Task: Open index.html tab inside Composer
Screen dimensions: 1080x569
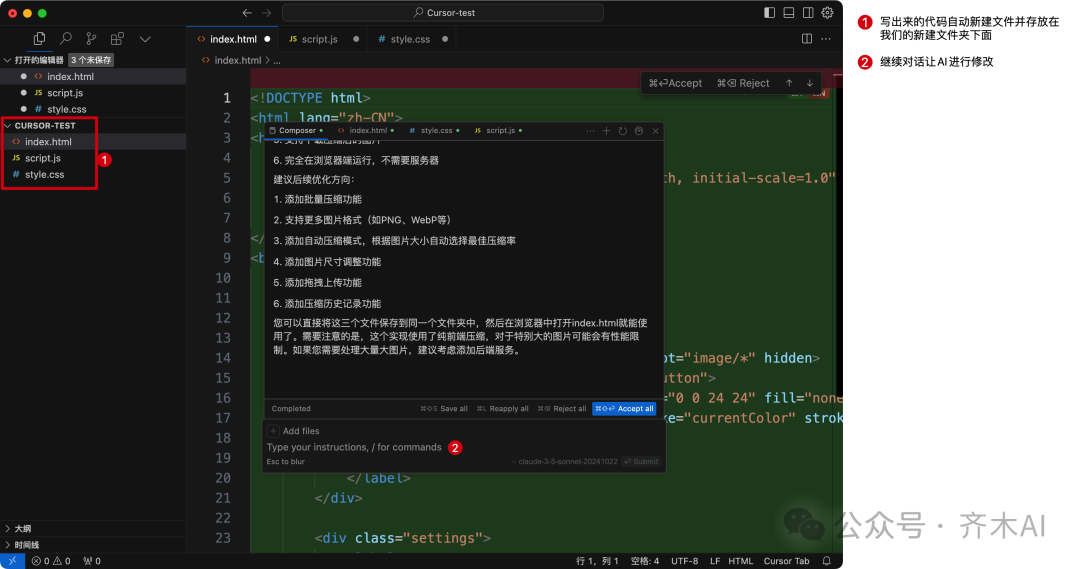Action: [x=366, y=130]
